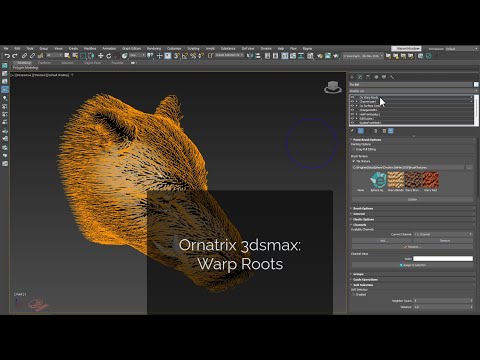Open the Utilities wrench tab
480x360 pixels.
(x=392, y=77)
